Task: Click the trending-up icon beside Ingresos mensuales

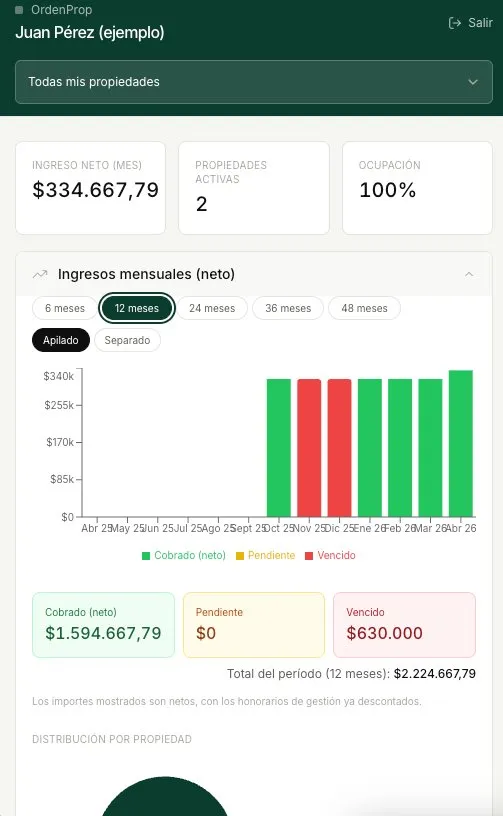Action: [40, 274]
